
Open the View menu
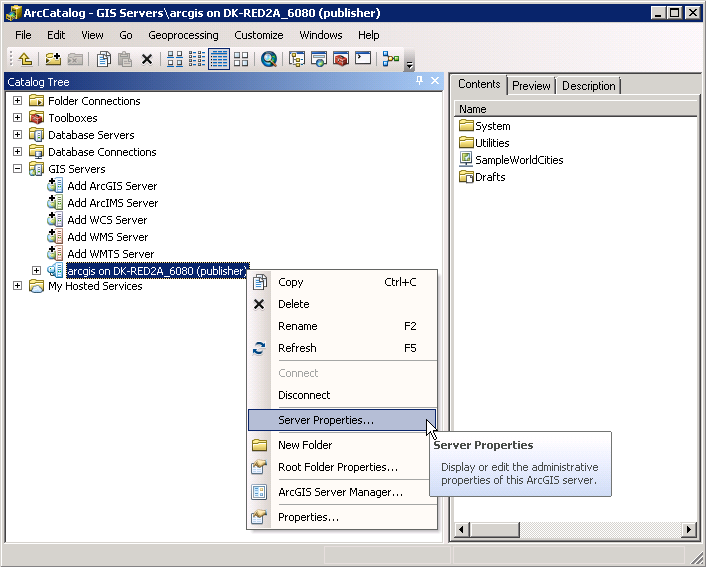tap(92, 35)
